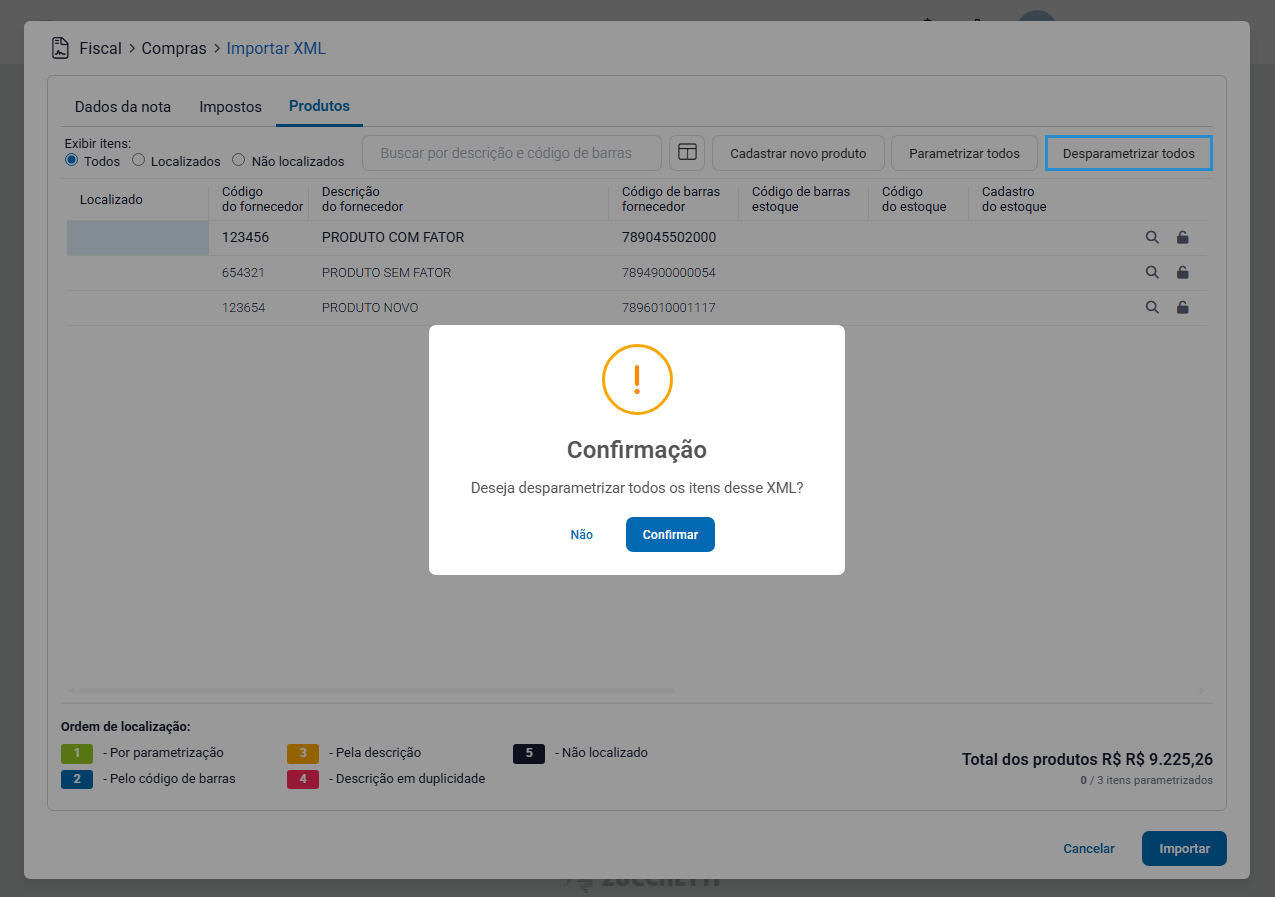Click magnifier icon for PRODUTO NOVO
This screenshot has height=897, width=1275.
point(1152,307)
